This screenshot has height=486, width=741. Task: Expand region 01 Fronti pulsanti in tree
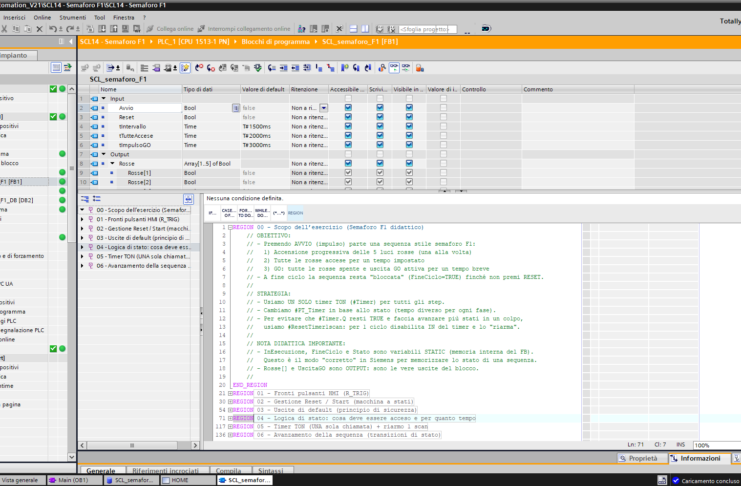(x=83, y=219)
